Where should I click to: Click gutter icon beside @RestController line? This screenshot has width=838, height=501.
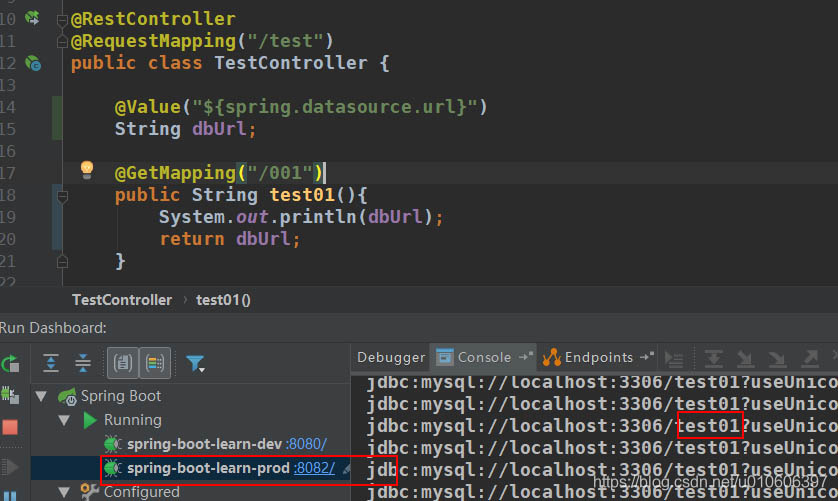pos(33,18)
